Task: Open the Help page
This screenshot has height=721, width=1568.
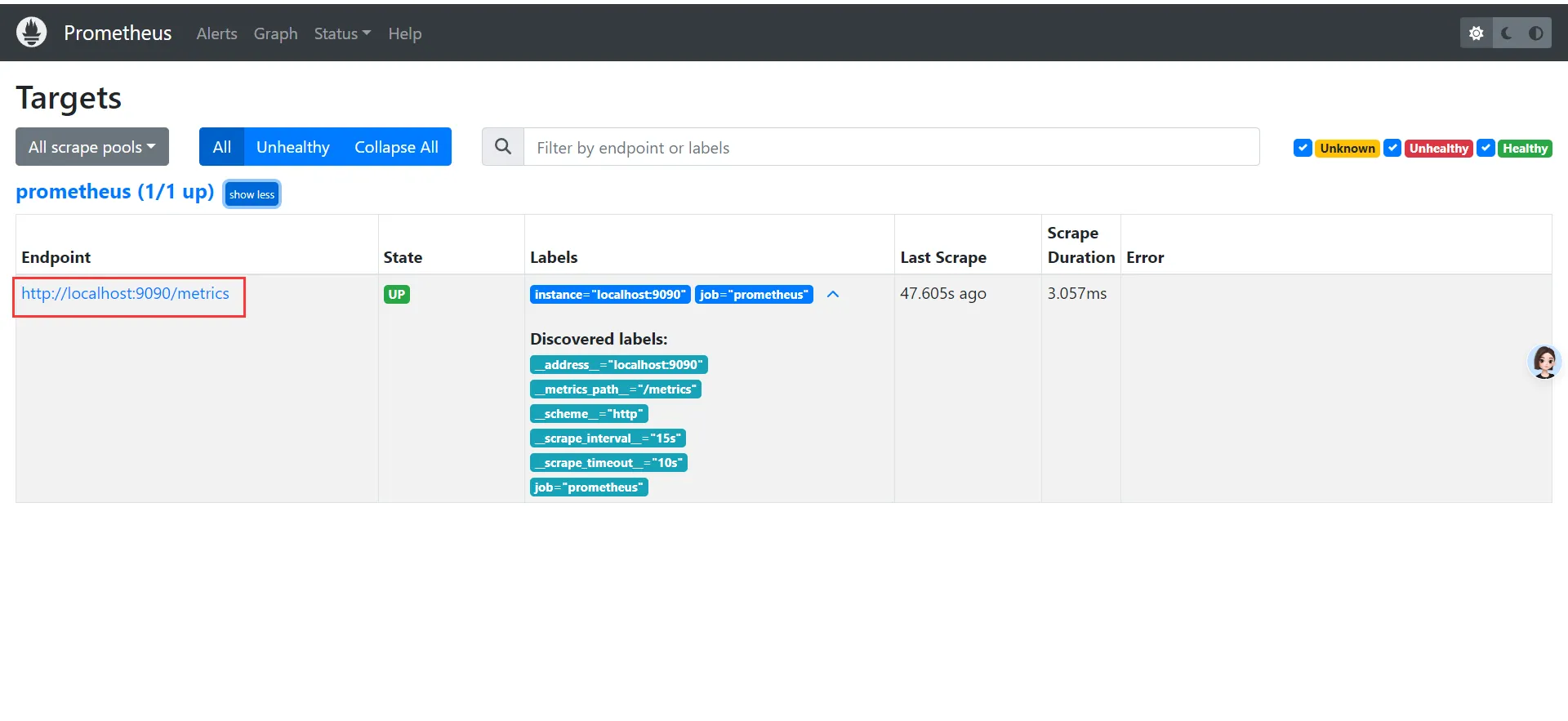Action: 405,33
